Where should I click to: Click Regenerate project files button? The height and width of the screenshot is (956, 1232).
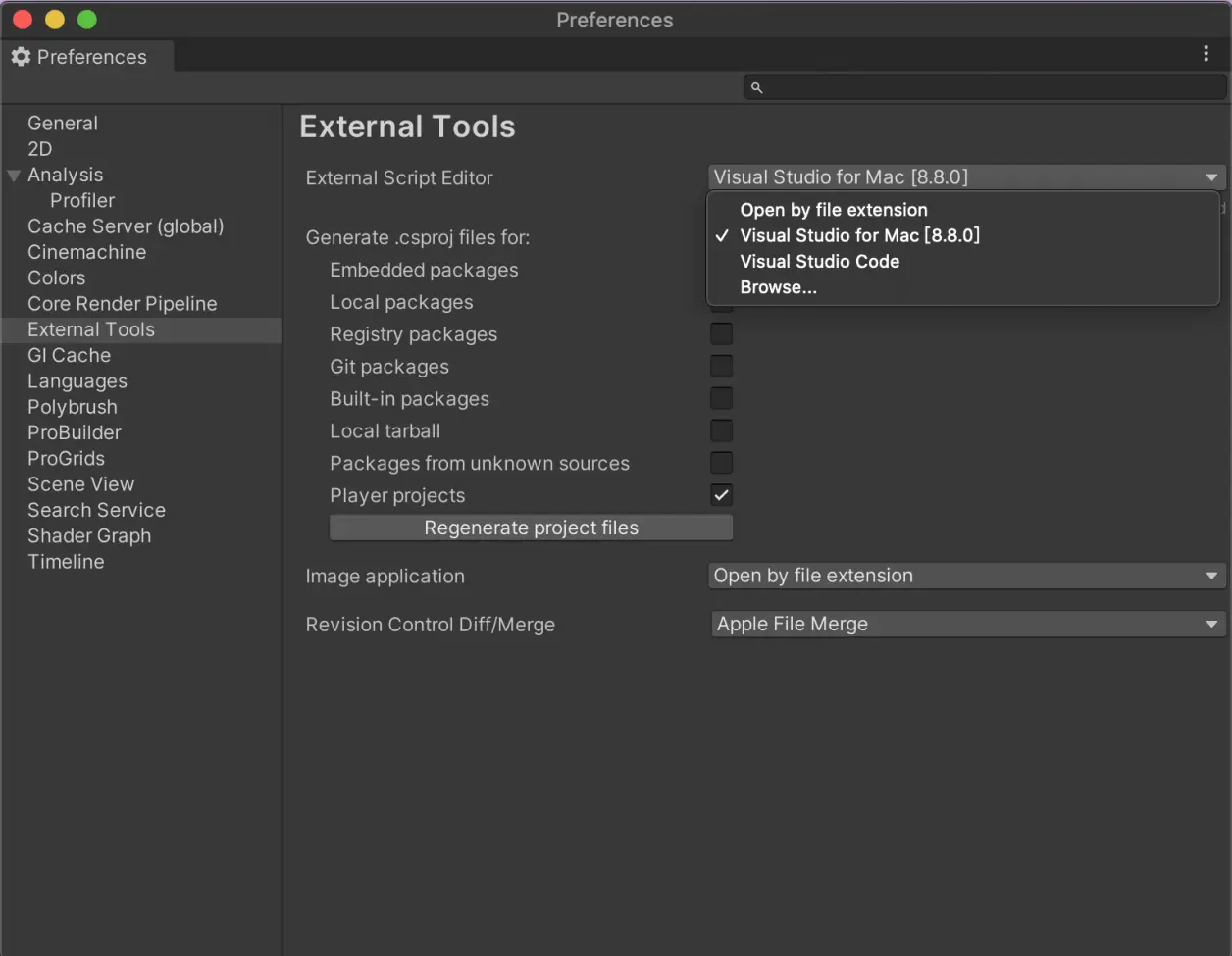pos(531,528)
